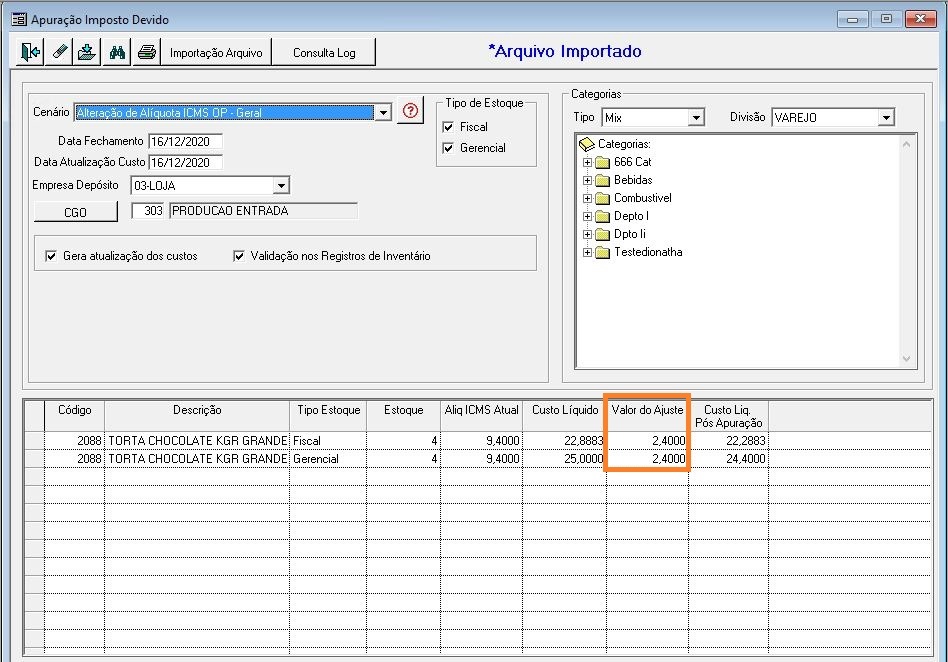The height and width of the screenshot is (662, 948).
Task: Click the binoculars search icon
Action: pos(117,52)
